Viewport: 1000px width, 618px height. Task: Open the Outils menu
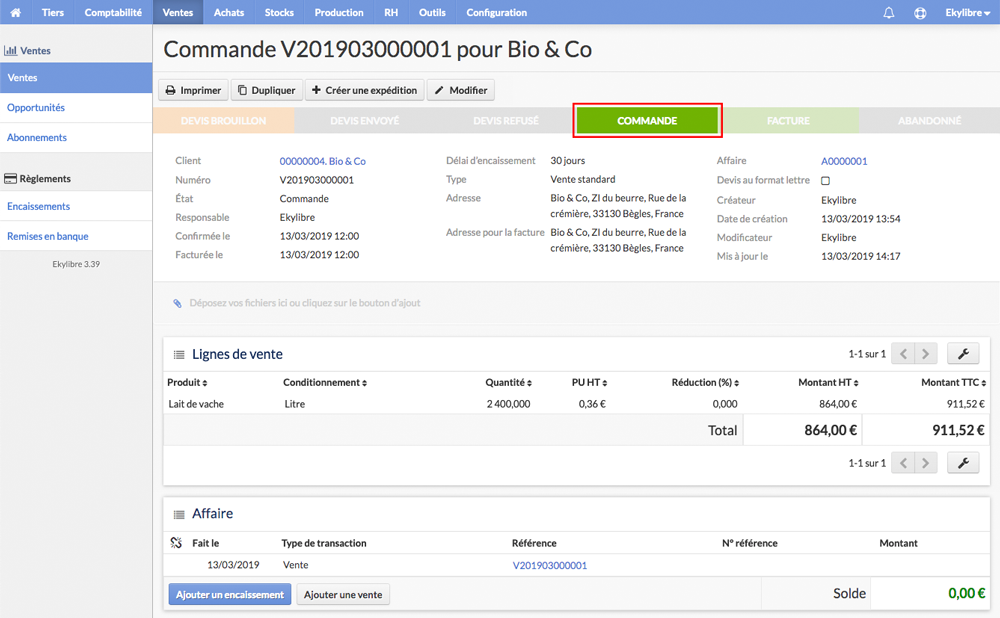click(432, 12)
